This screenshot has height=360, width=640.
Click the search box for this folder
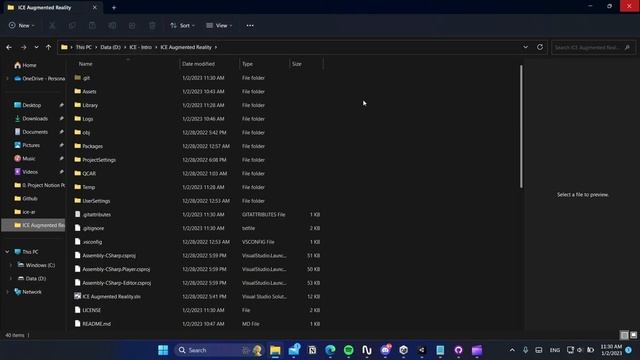[593, 47]
